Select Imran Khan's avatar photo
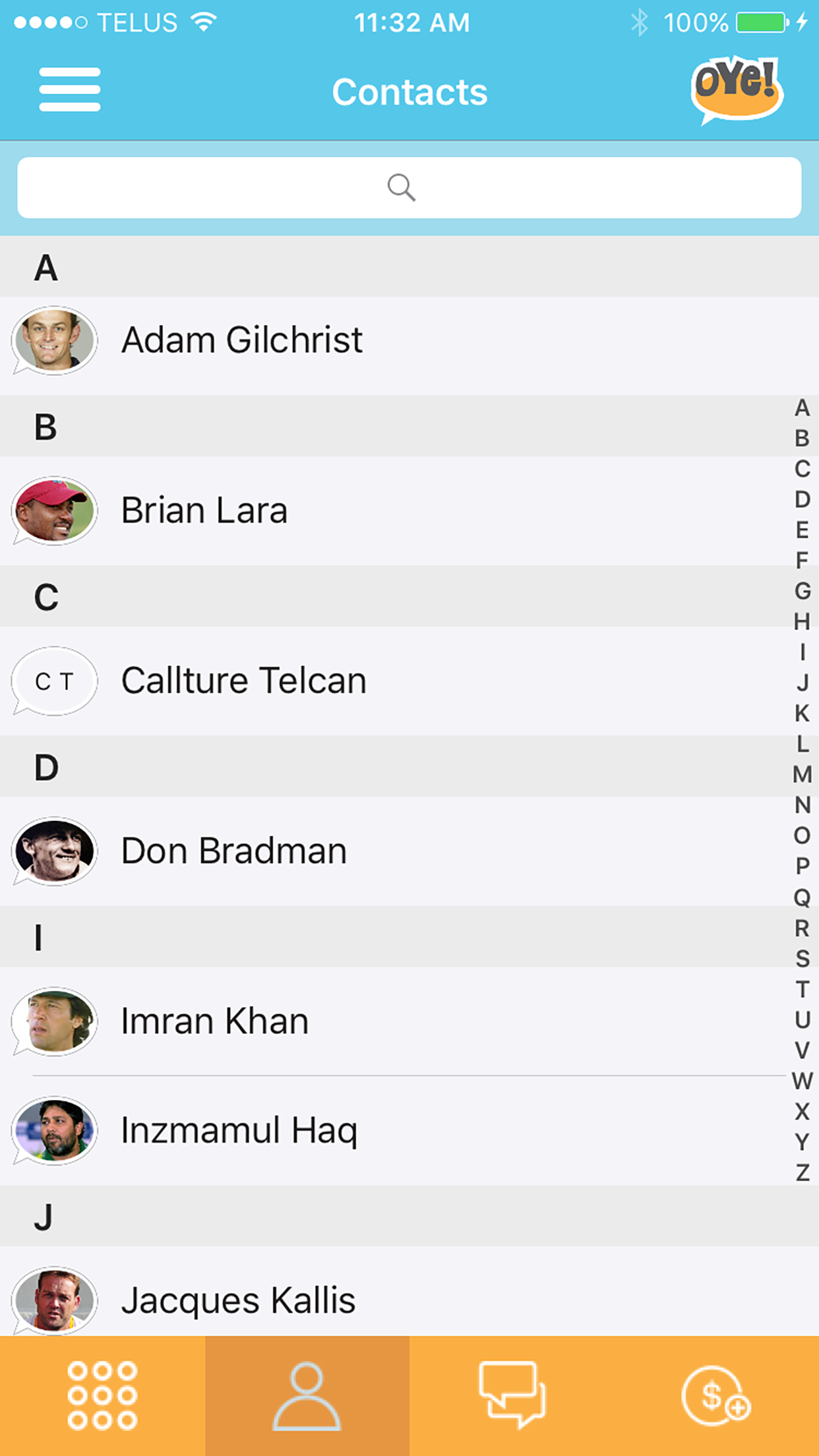 54,1021
